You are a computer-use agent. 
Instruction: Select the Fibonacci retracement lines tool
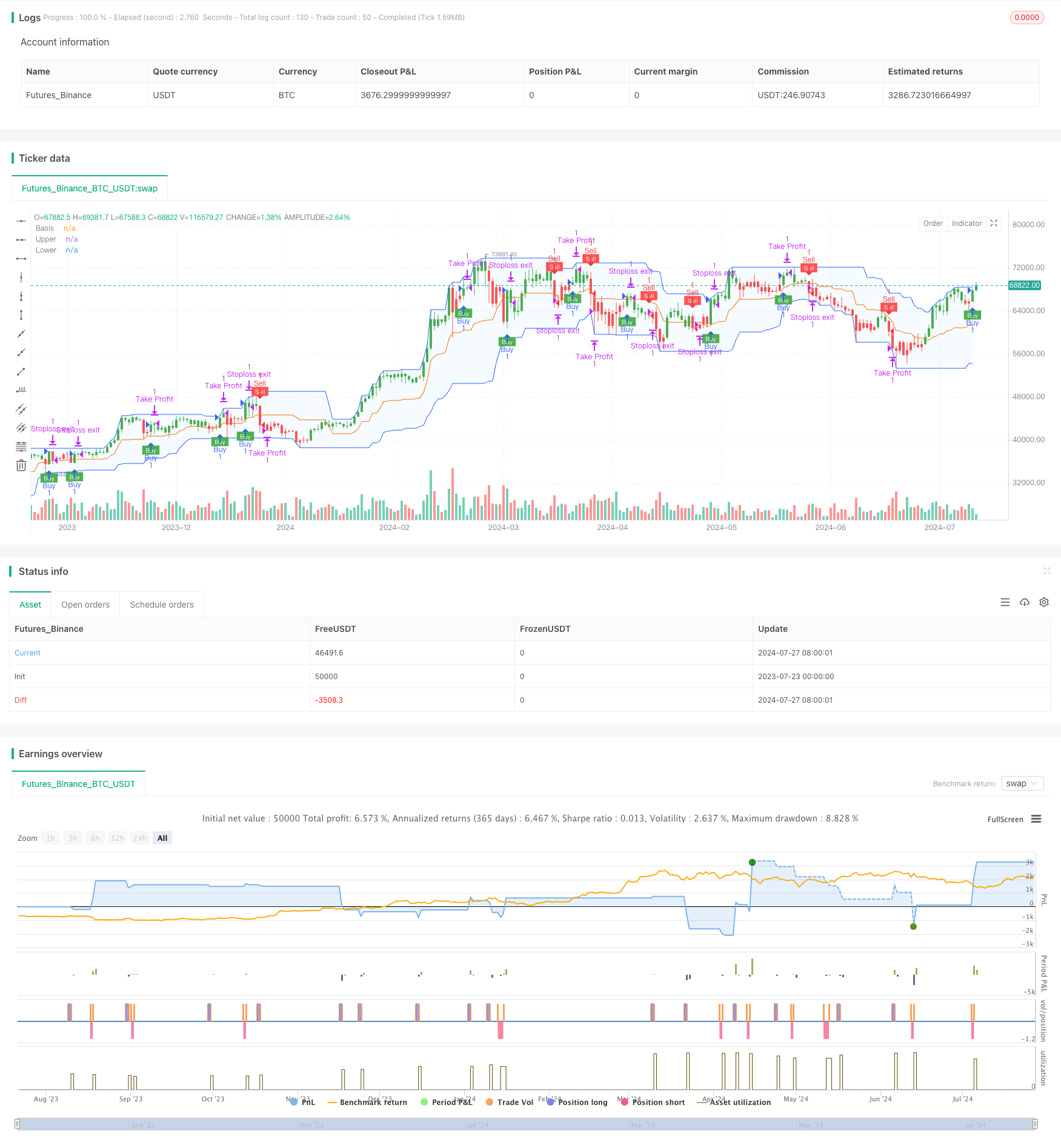21,446
